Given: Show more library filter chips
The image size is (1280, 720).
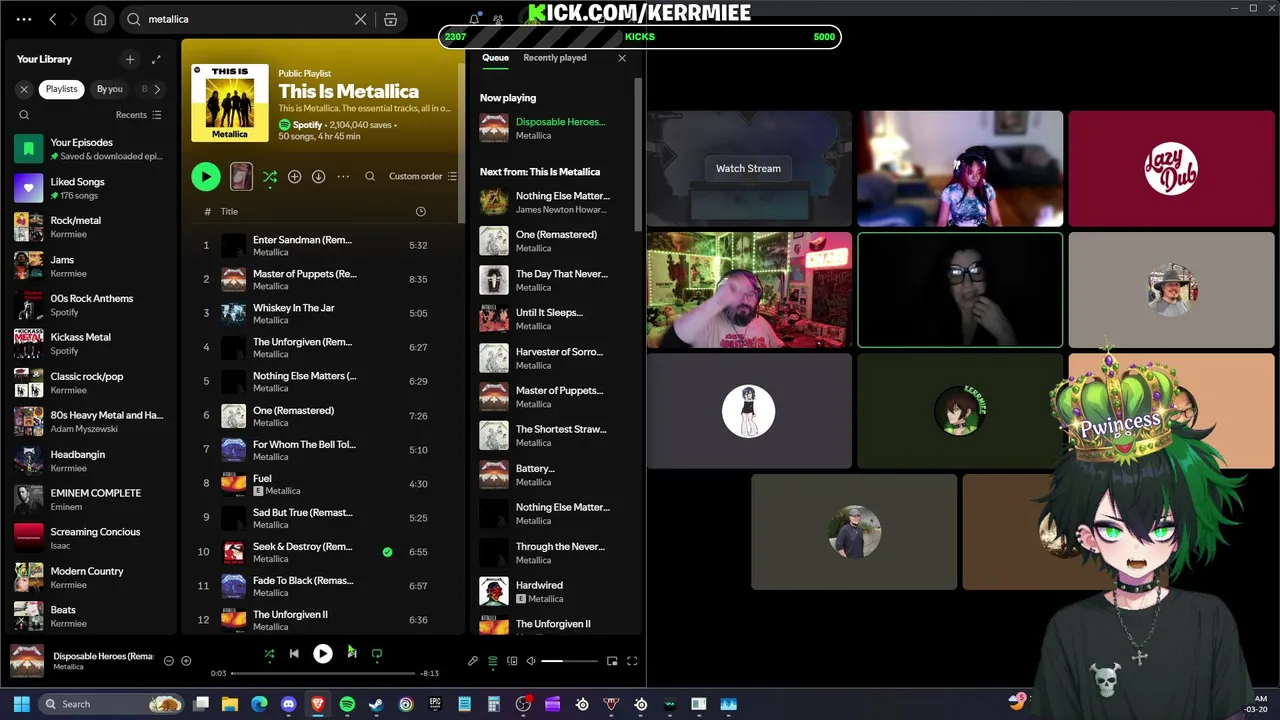Looking at the screenshot, I should (x=157, y=89).
